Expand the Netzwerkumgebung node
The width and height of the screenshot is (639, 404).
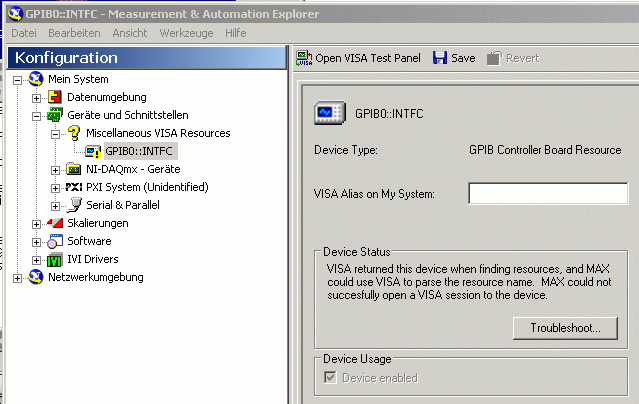tap(17, 278)
